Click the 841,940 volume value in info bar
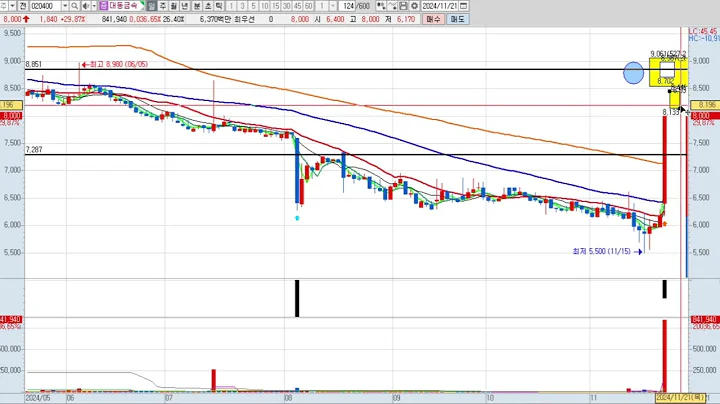Image resolution: width=720 pixels, height=404 pixels. coord(114,19)
